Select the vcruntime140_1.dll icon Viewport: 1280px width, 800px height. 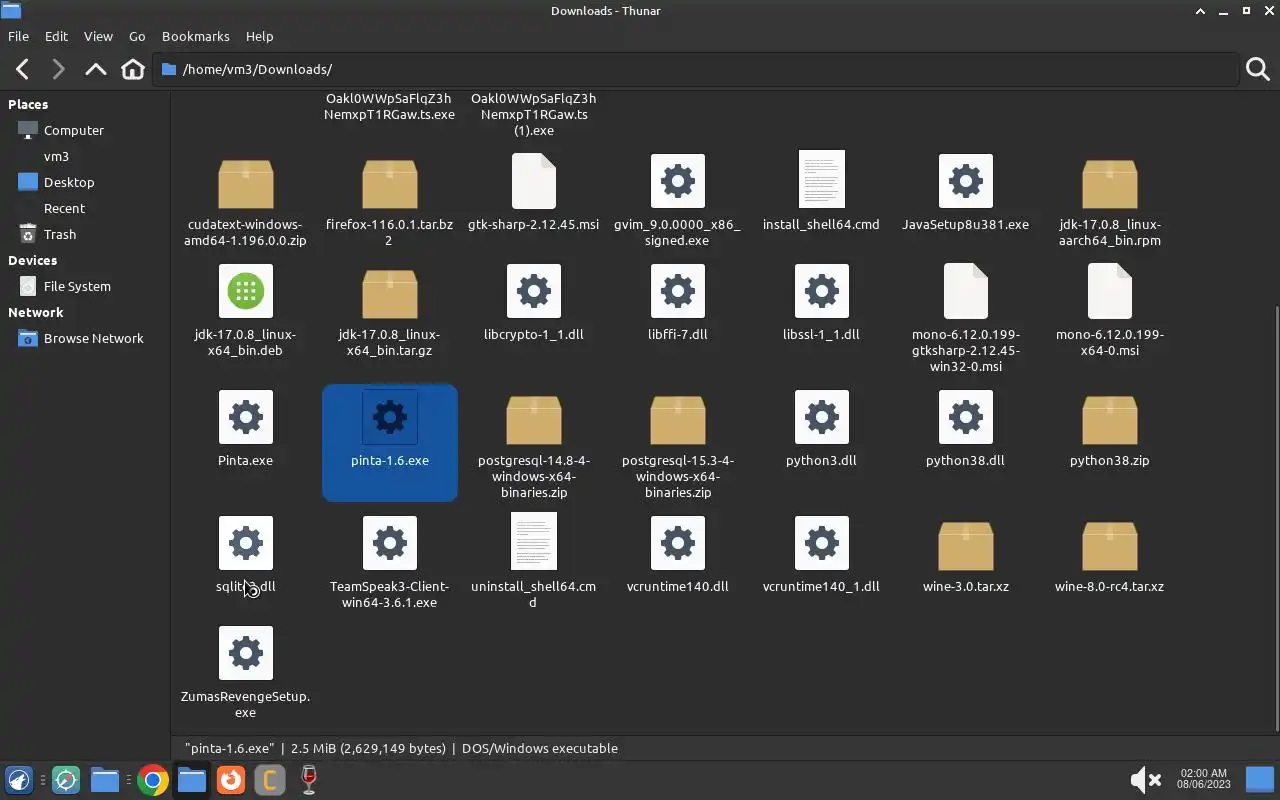(822, 543)
